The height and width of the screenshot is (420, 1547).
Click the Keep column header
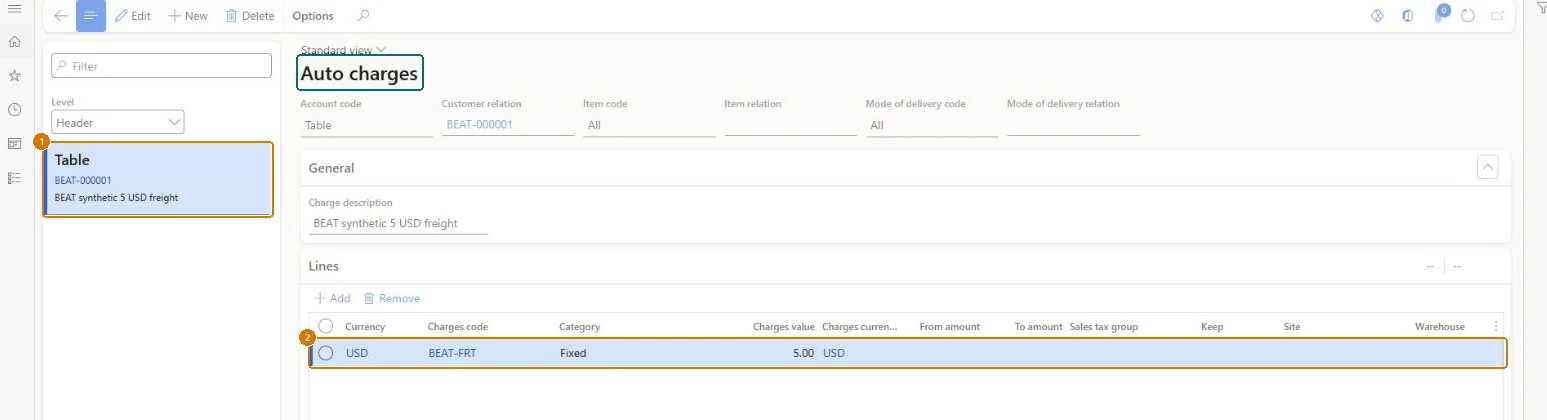pyautogui.click(x=1212, y=327)
